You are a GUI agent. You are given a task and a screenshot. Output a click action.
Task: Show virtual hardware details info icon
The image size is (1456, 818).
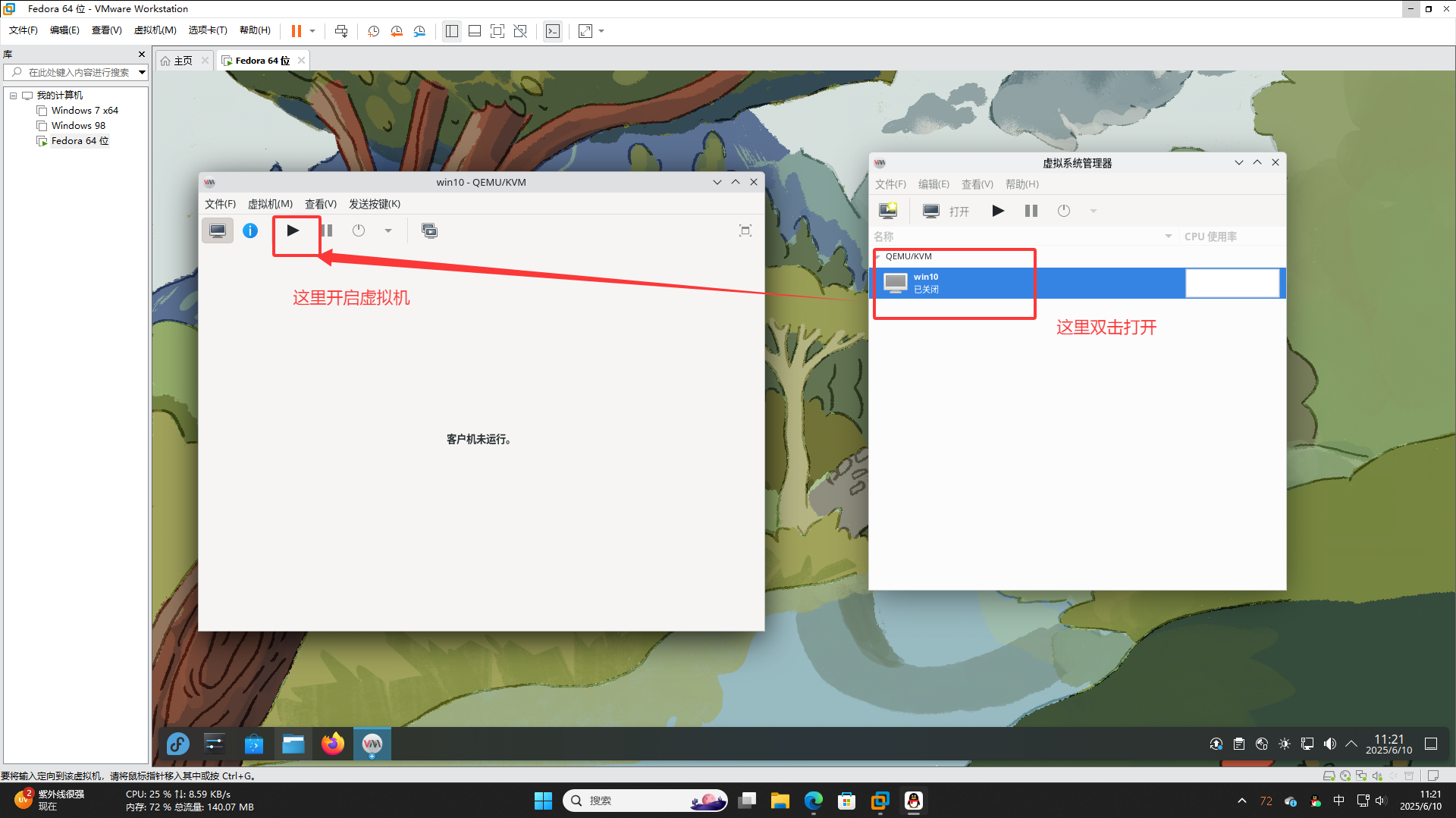tap(250, 230)
